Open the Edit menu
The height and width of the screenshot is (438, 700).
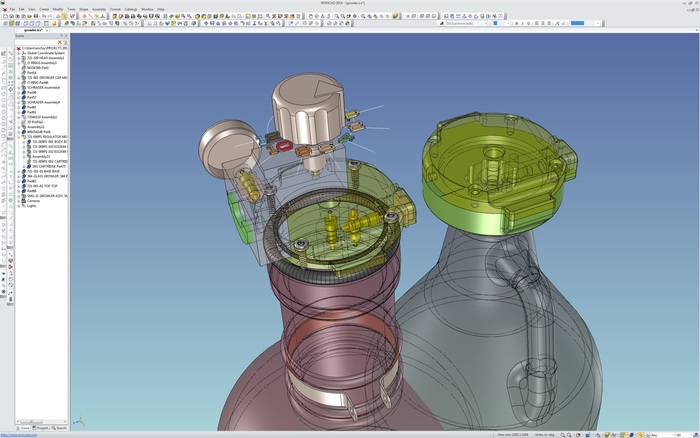(x=21, y=9)
